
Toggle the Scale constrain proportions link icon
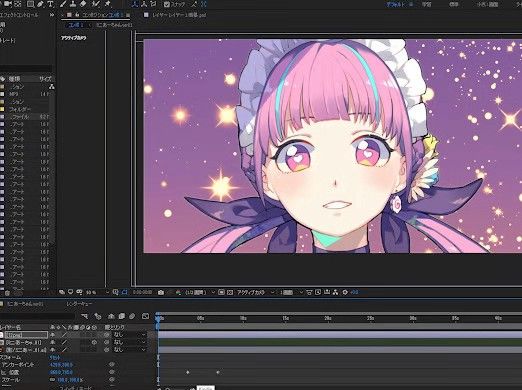(x=52, y=380)
